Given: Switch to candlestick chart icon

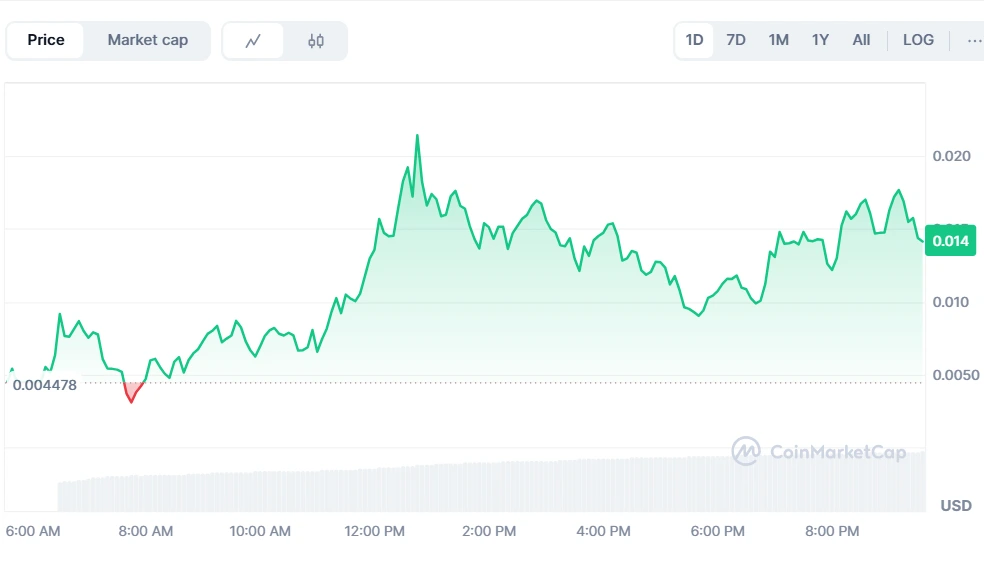Looking at the screenshot, I should click(316, 41).
